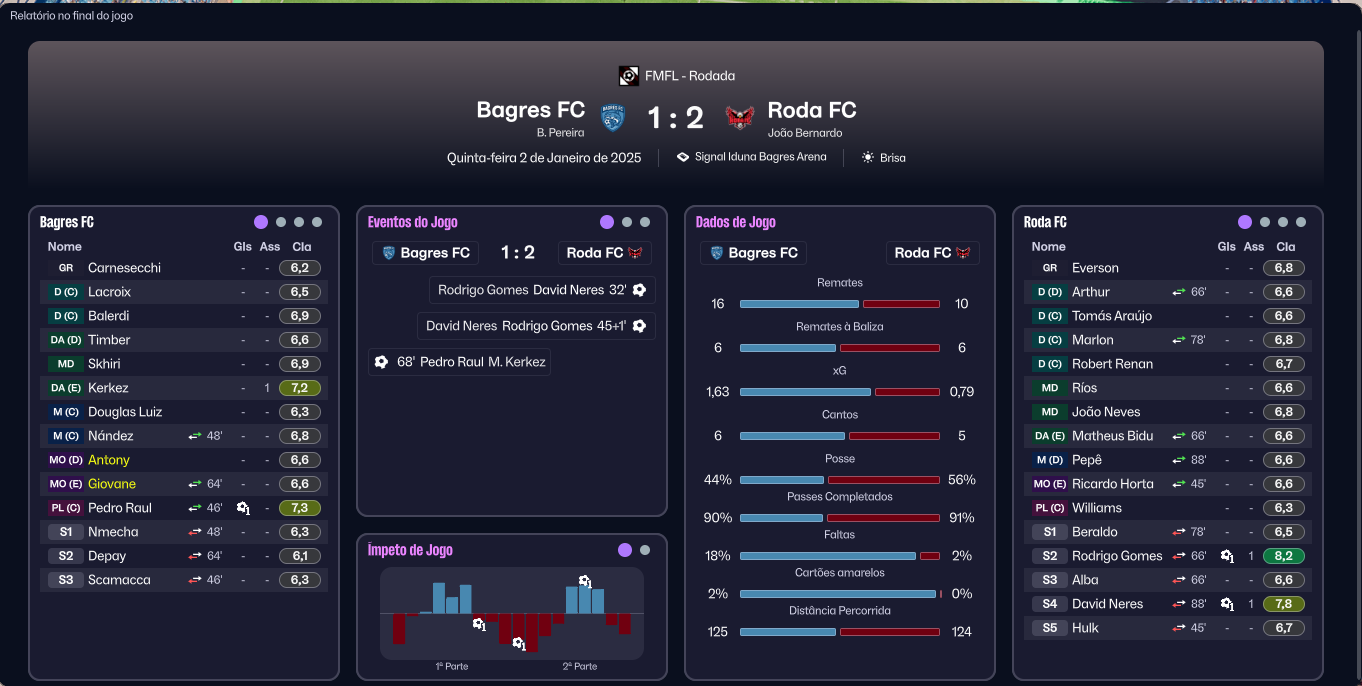Open the Bagres FC team button in Dados de Jogo

(753, 253)
